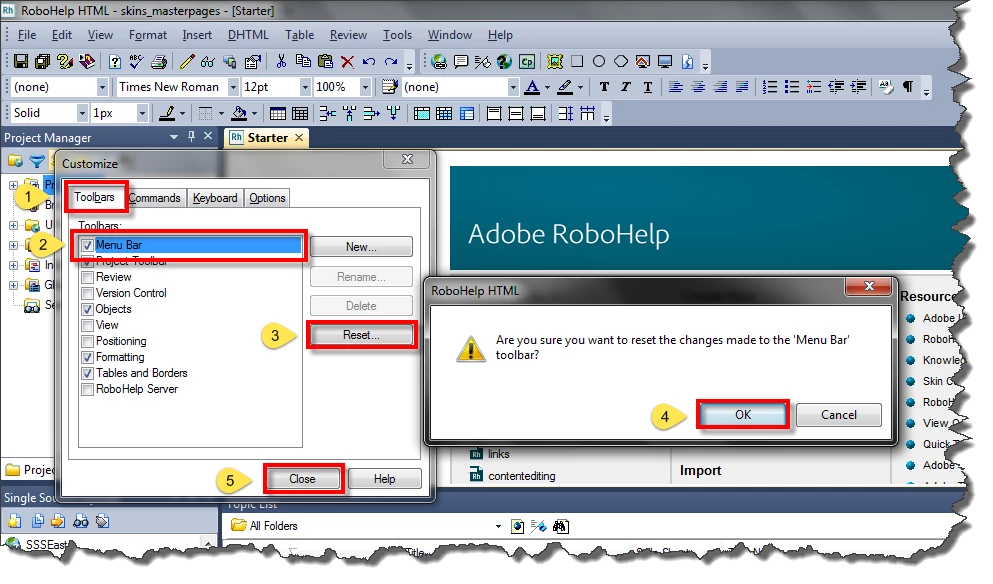Open the Format menu
Image resolution: width=993 pixels, height=584 pixels.
(x=148, y=35)
